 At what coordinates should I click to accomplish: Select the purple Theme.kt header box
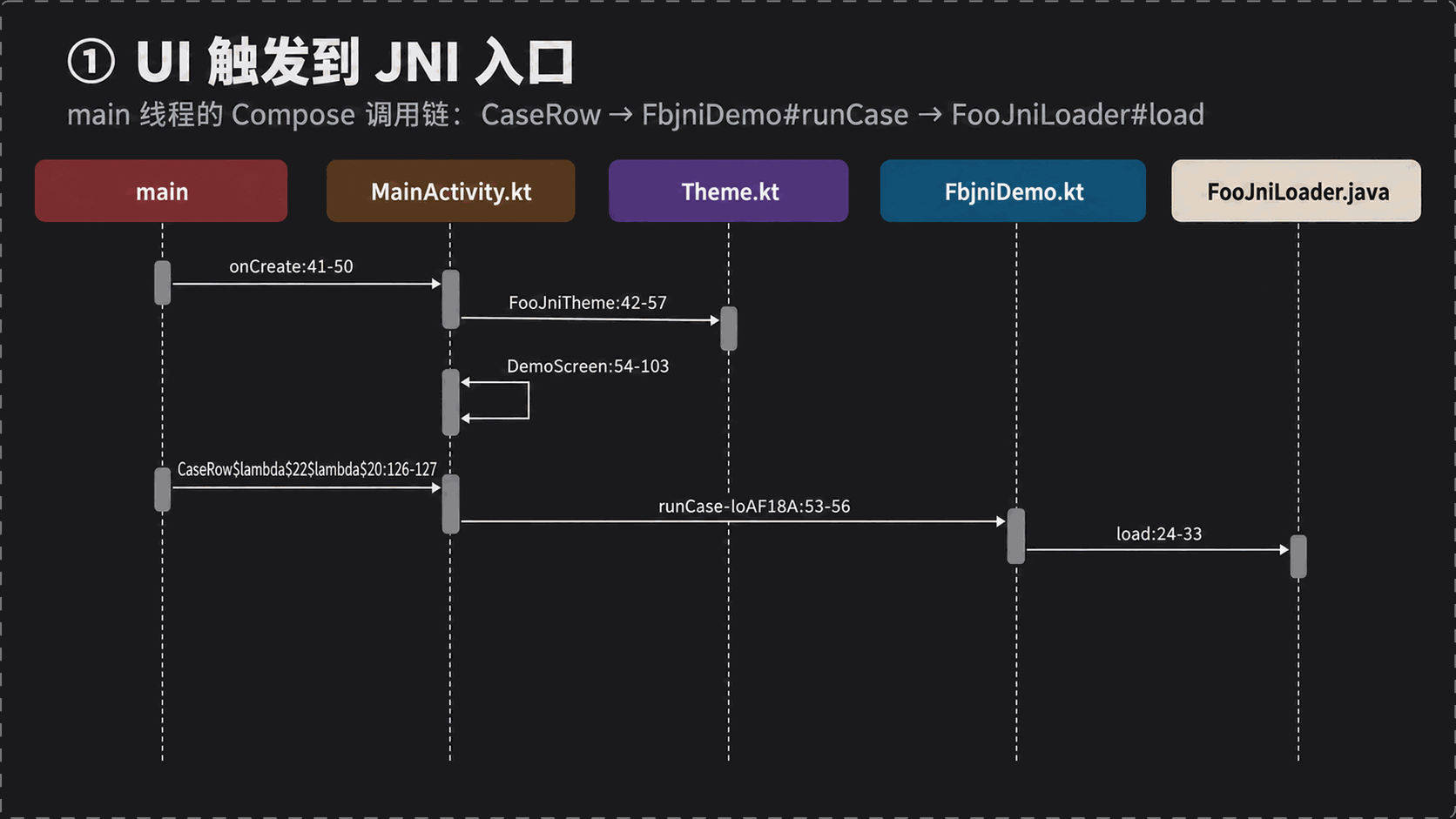click(729, 191)
